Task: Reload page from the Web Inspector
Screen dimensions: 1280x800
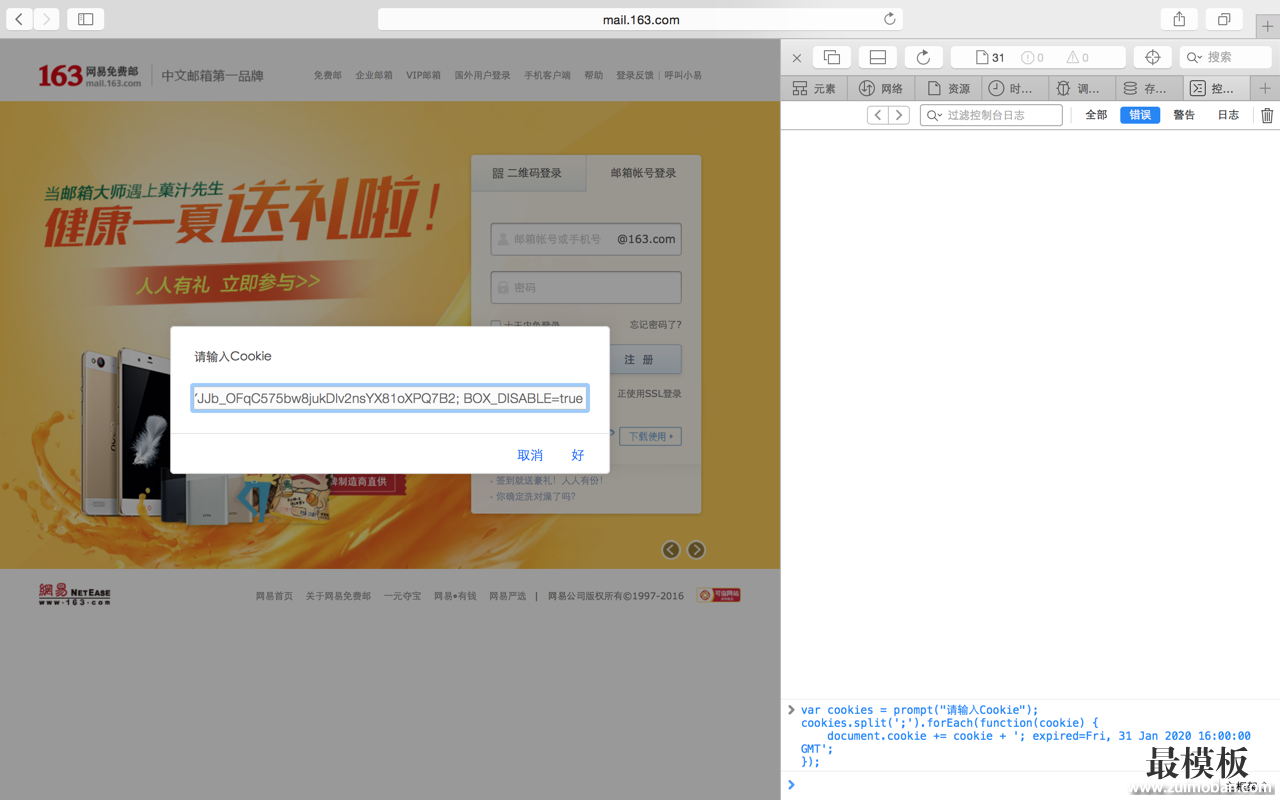Action: pos(923,57)
